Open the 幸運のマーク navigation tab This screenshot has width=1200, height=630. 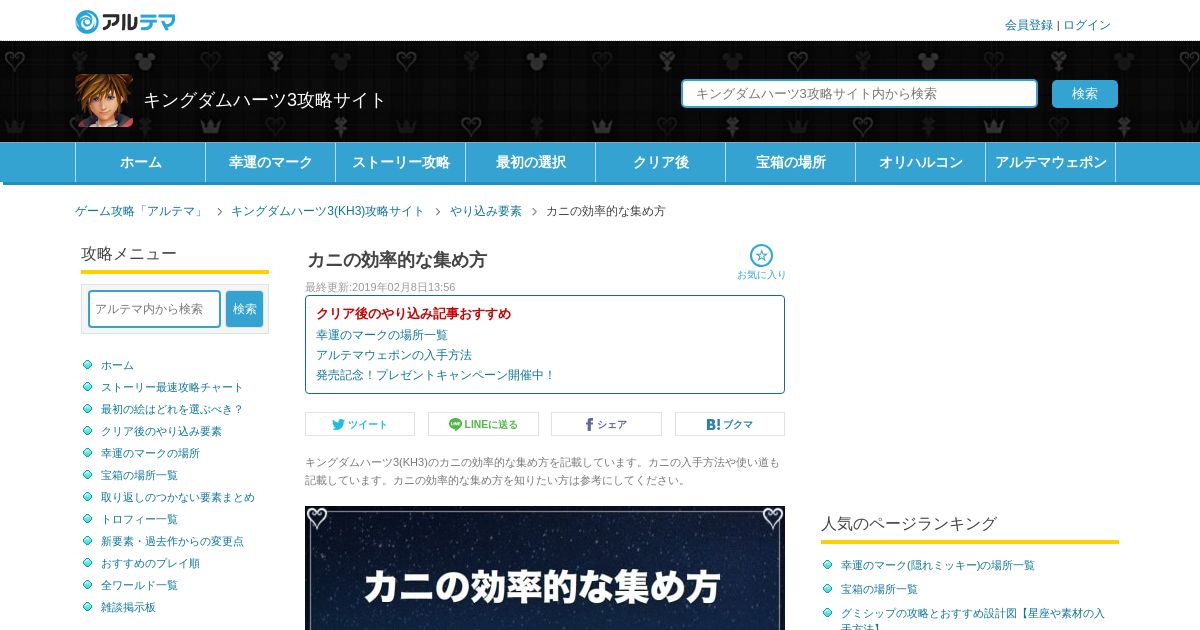(x=271, y=162)
